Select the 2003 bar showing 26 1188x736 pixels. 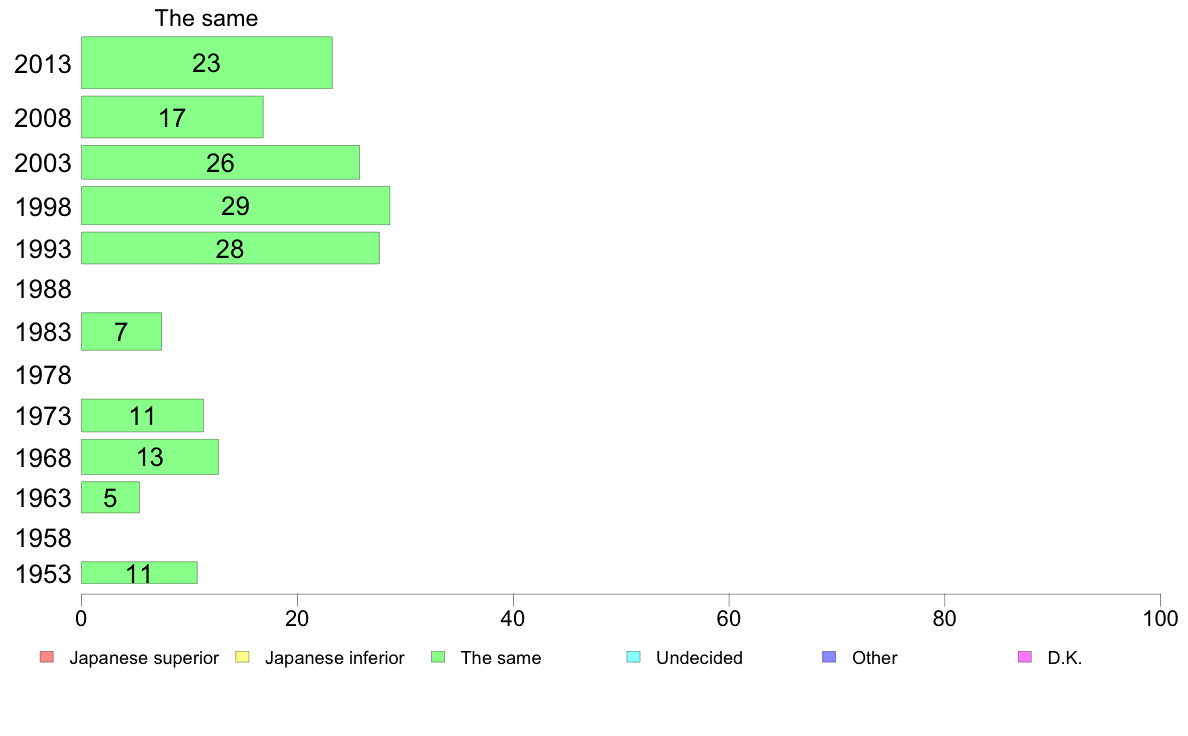click(x=220, y=162)
